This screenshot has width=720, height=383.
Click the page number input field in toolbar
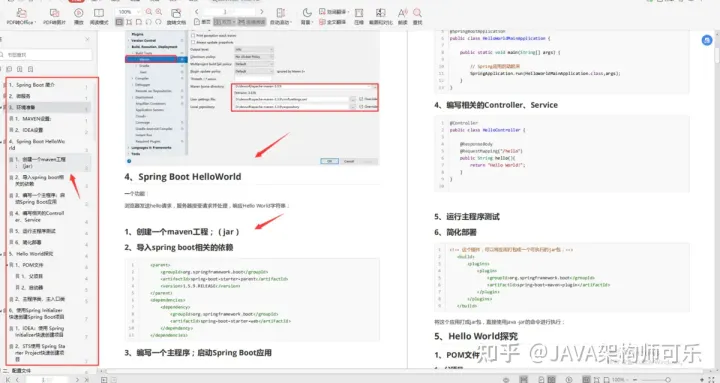tap(228, 11)
